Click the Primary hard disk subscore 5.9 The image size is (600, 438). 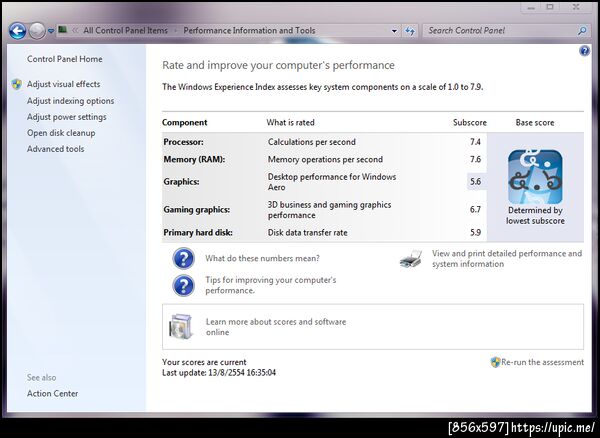[475, 233]
